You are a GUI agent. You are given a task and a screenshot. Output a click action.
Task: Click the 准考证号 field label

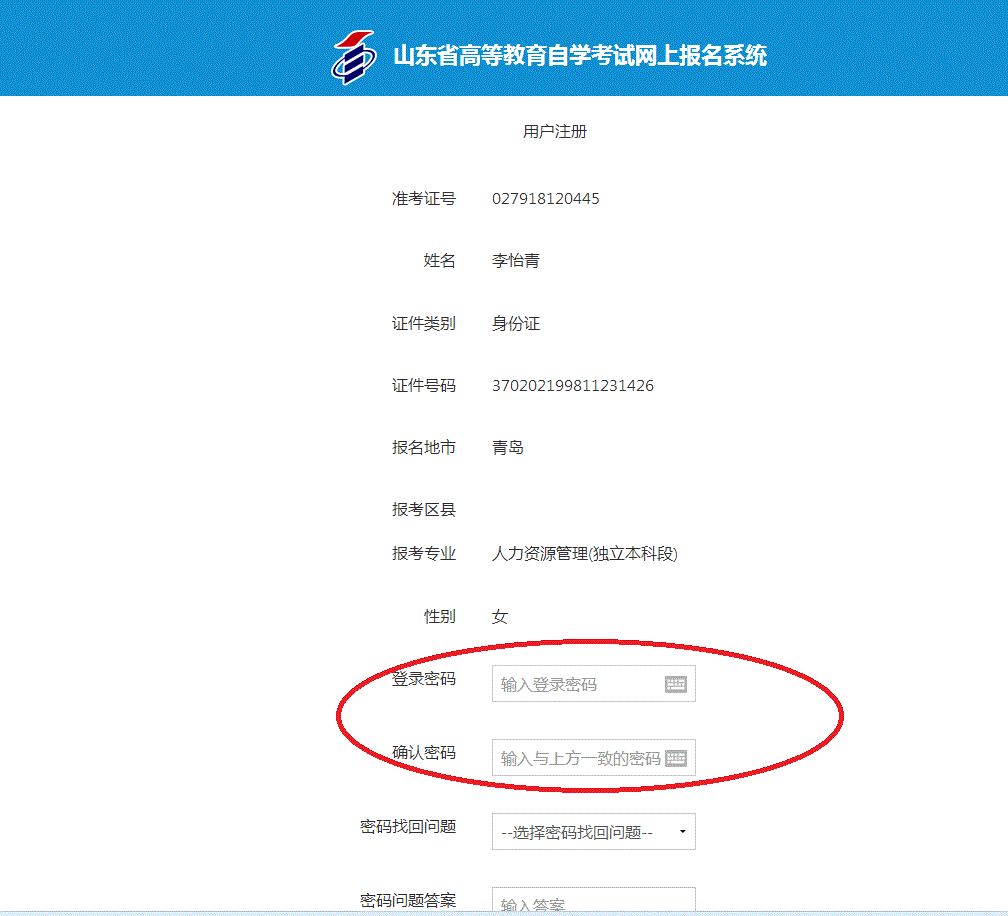point(423,199)
